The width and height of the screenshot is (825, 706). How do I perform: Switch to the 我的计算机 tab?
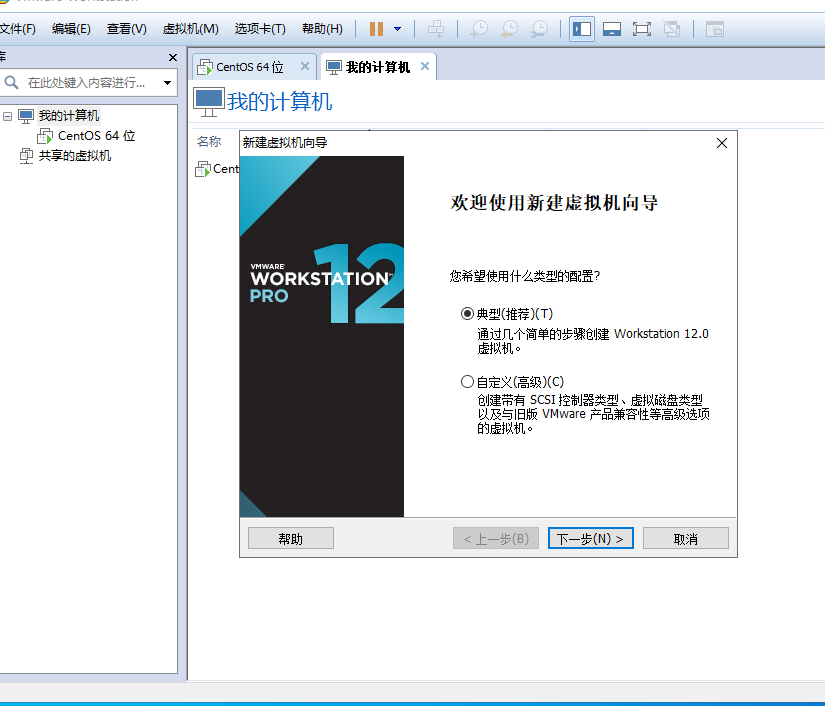point(378,67)
